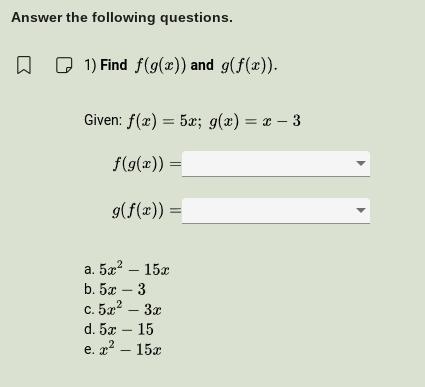Select answer choice c. 5x² − 3x
Image resolution: width=425 pixels, height=387 pixels.
(x=123, y=308)
